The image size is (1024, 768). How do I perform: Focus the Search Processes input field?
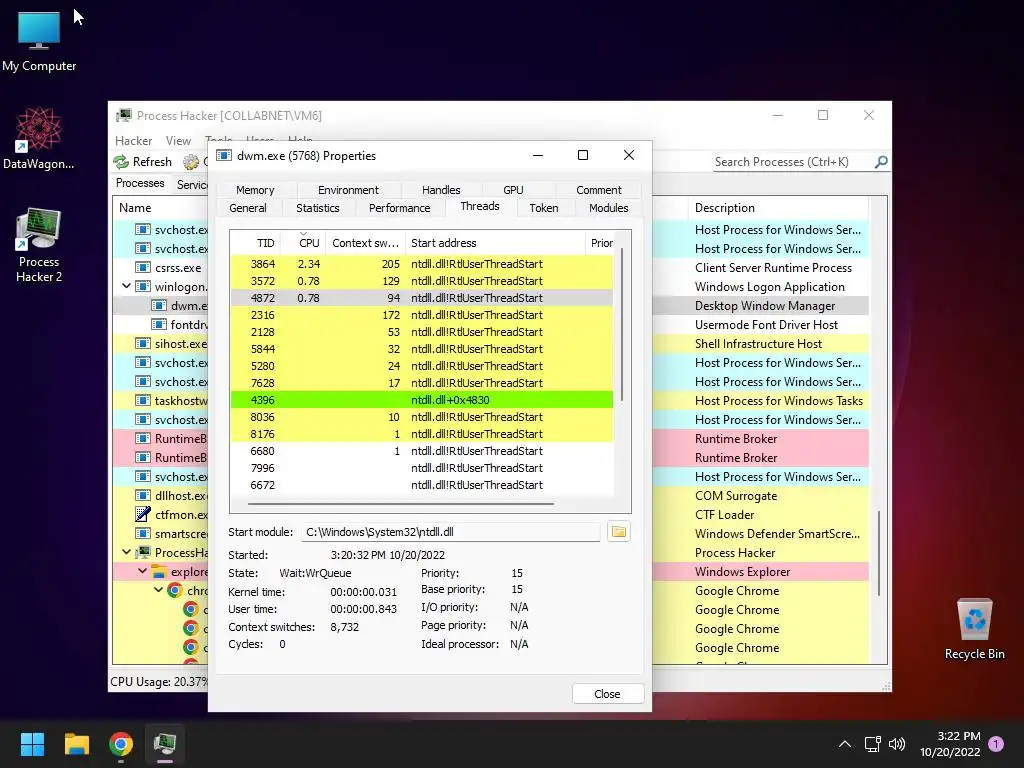coord(793,161)
